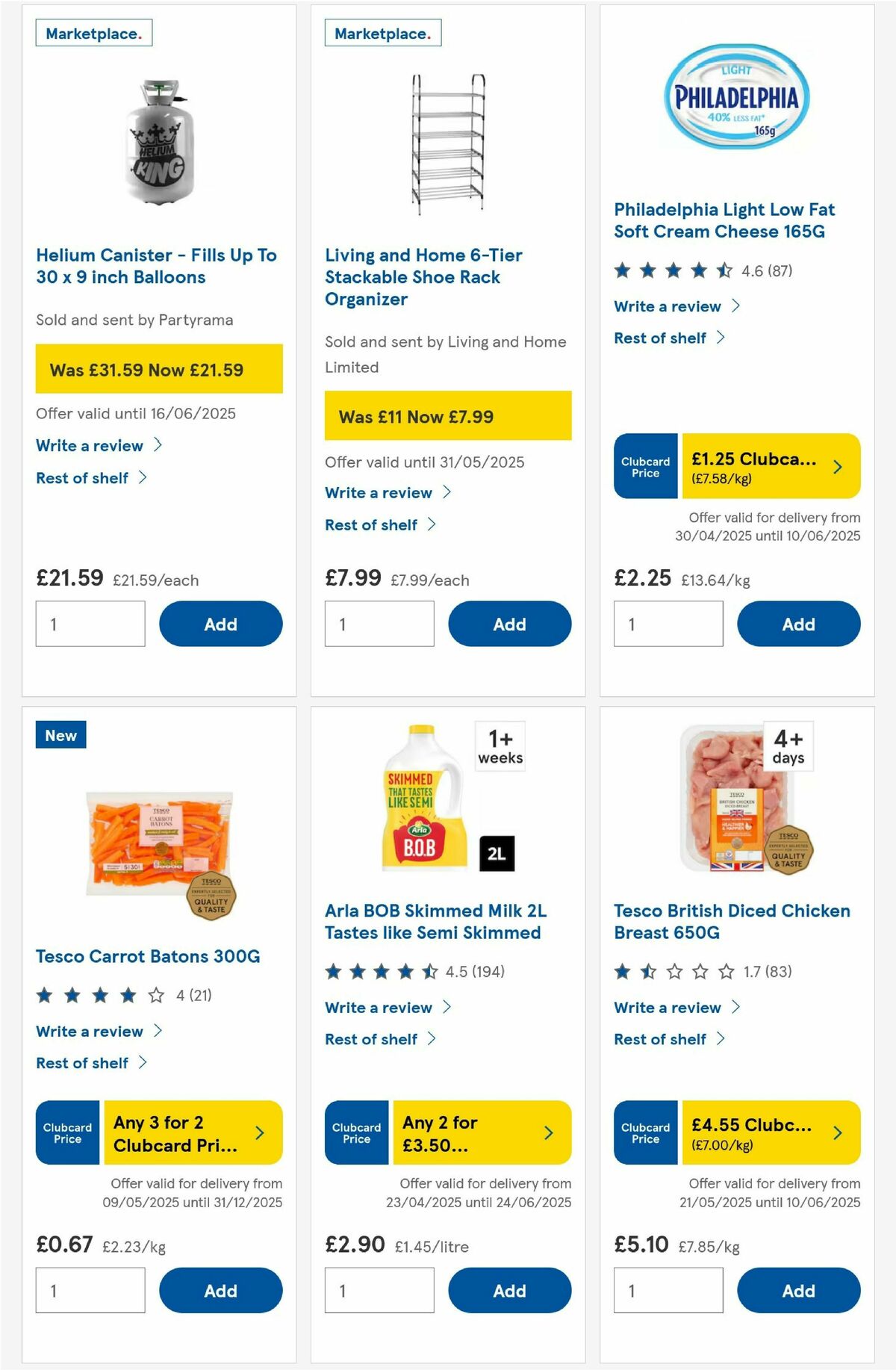Expand the Any 2 for £3.50 milk offer
The height and width of the screenshot is (1370, 896).
click(482, 1133)
